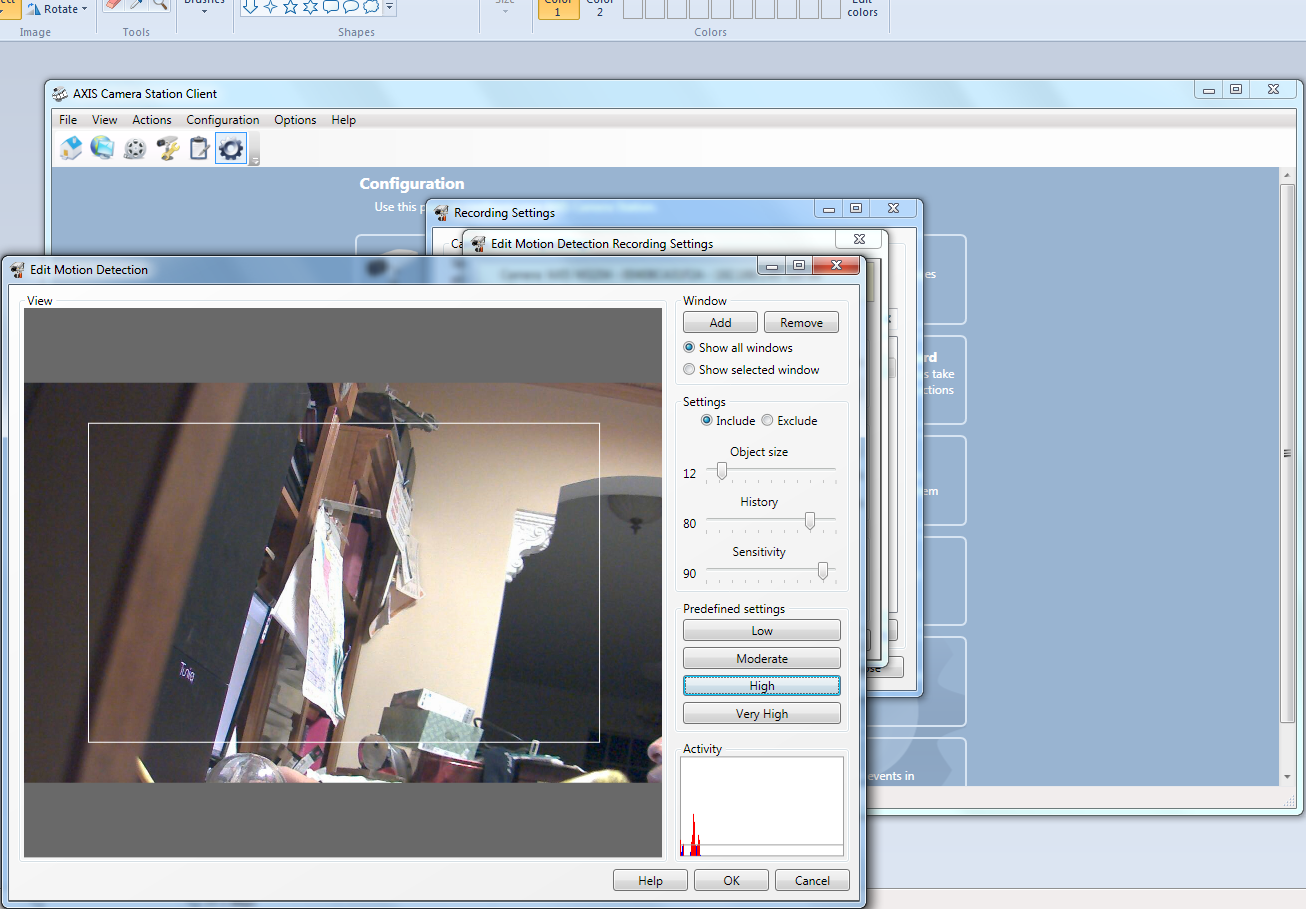This screenshot has width=1306, height=909.
Task: Click the History slider handle
Action: [810, 521]
